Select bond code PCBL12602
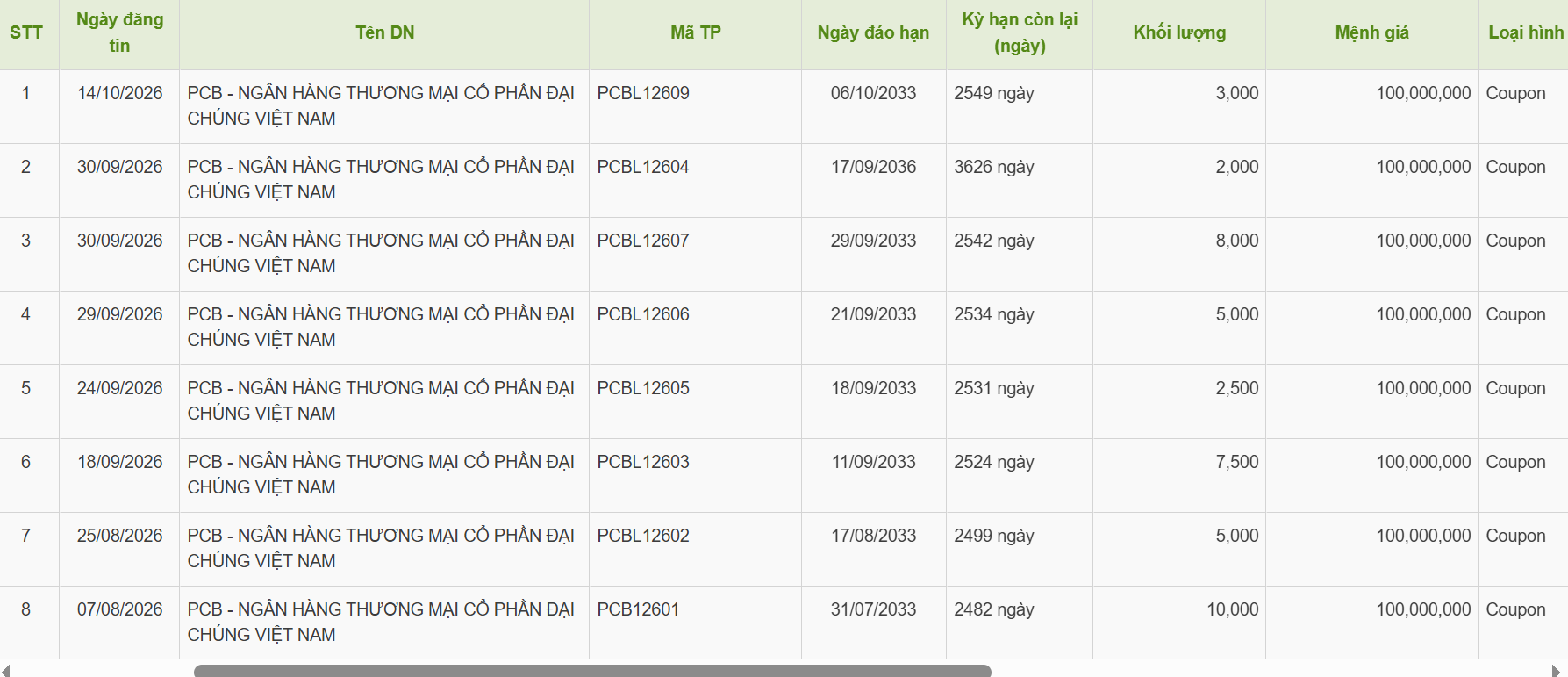1568x677 pixels. click(x=643, y=536)
